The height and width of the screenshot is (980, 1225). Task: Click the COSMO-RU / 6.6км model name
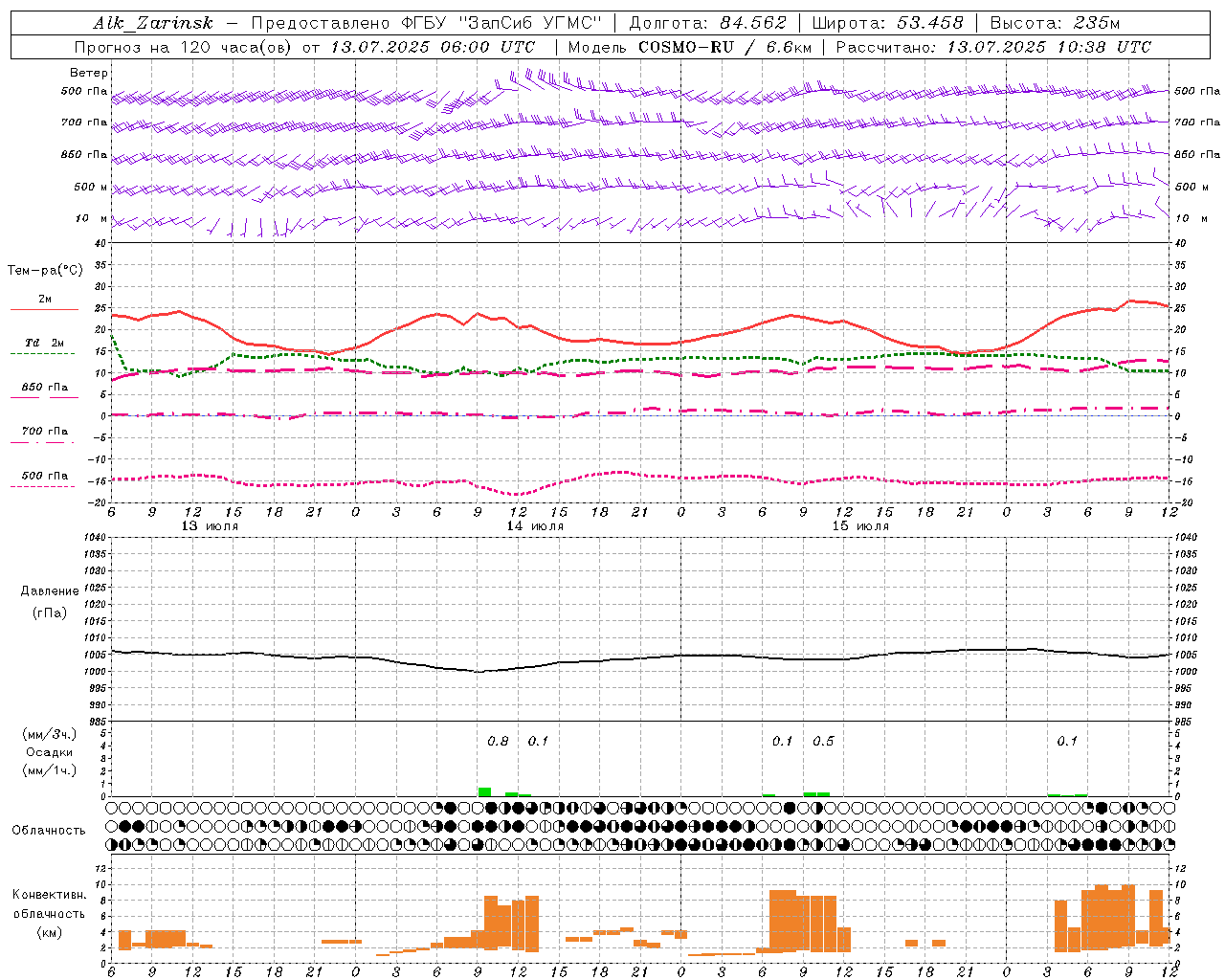pos(725,47)
